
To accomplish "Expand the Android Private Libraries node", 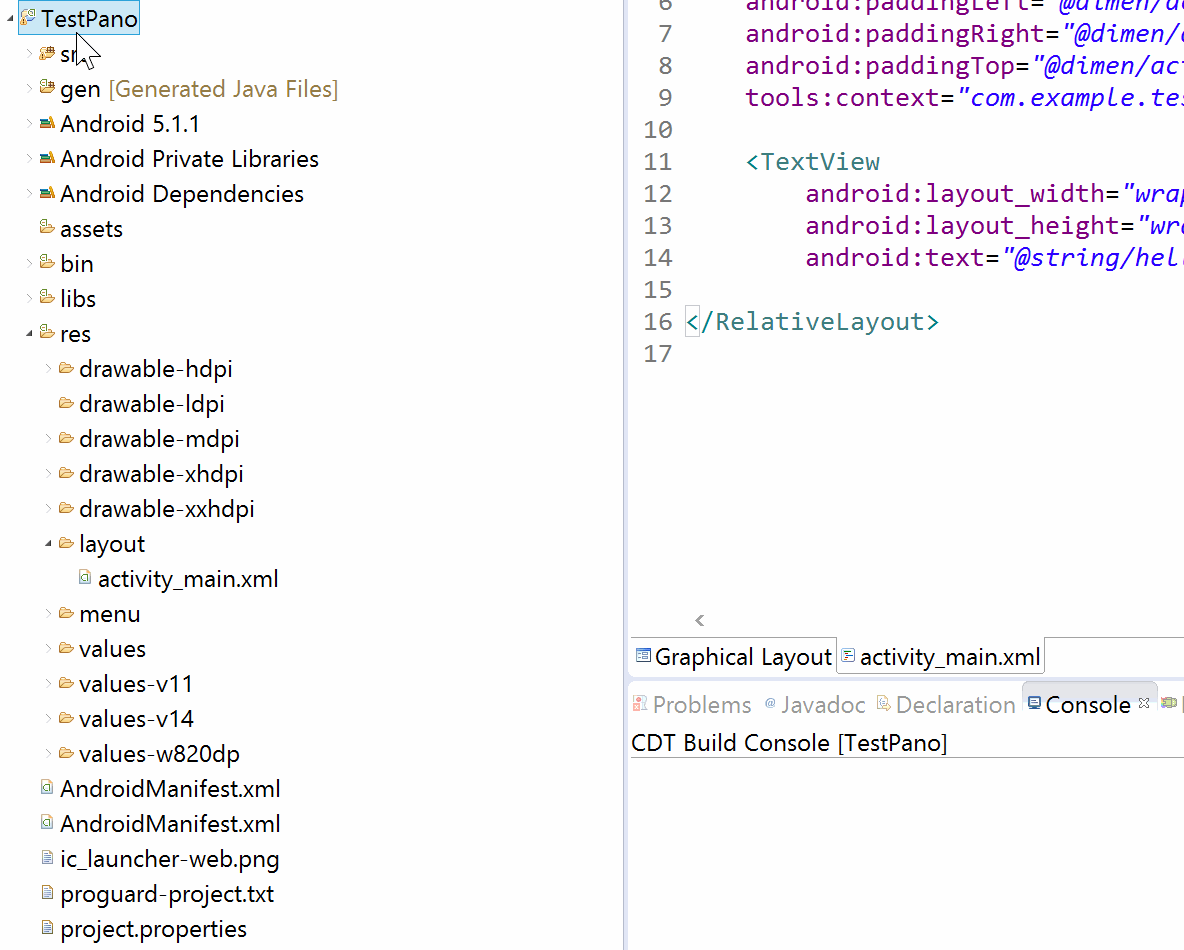I will [x=29, y=159].
